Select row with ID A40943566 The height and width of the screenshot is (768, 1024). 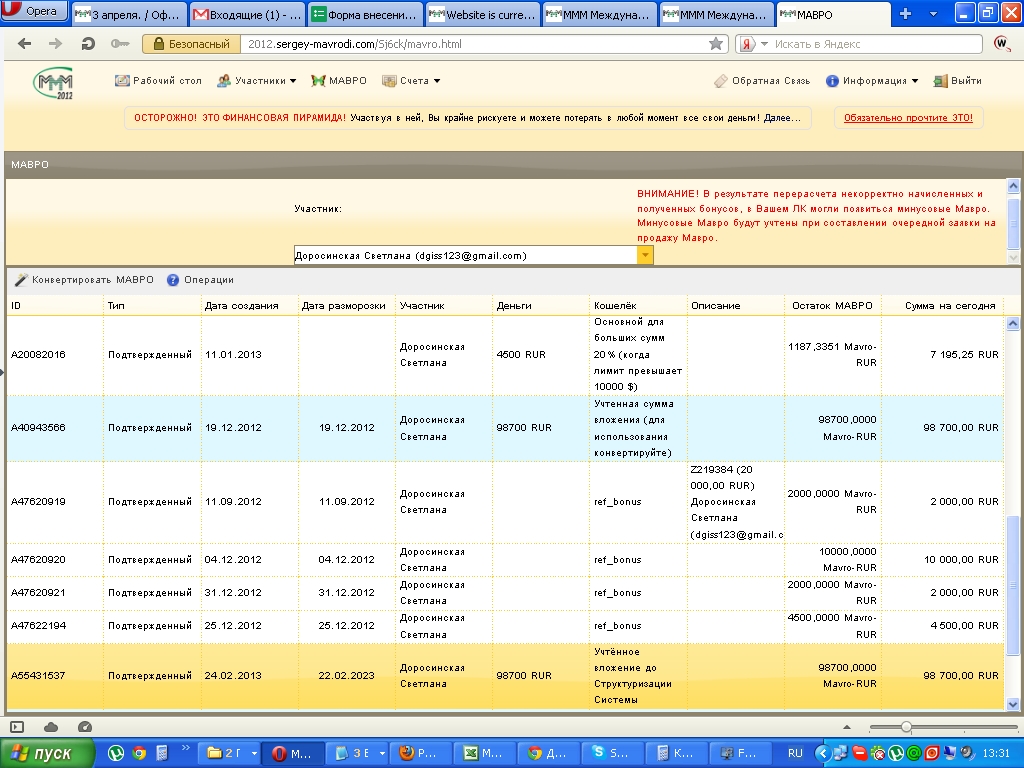(505, 428)
